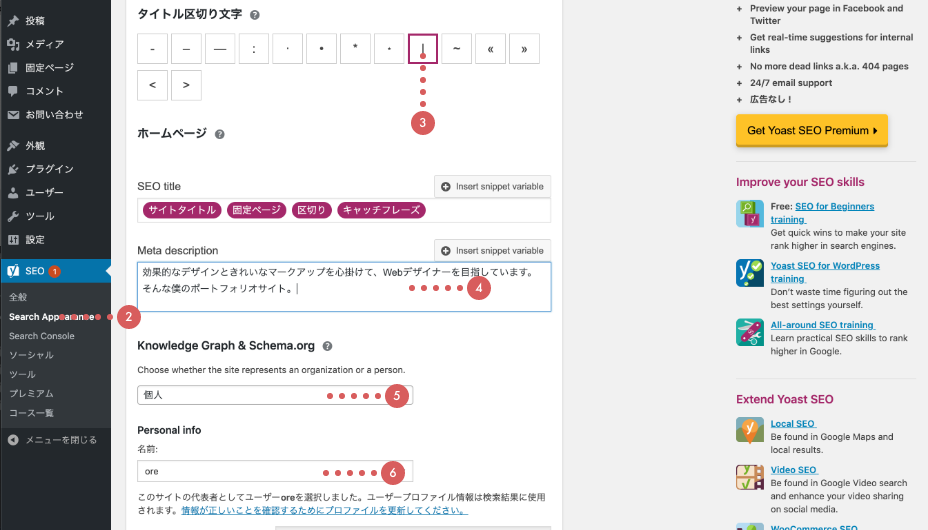The height and width of the screenshot is (530, 928).
Task: Click the プラグイン plugin icon
Action: pyautogui.click(x=14, y=169)
